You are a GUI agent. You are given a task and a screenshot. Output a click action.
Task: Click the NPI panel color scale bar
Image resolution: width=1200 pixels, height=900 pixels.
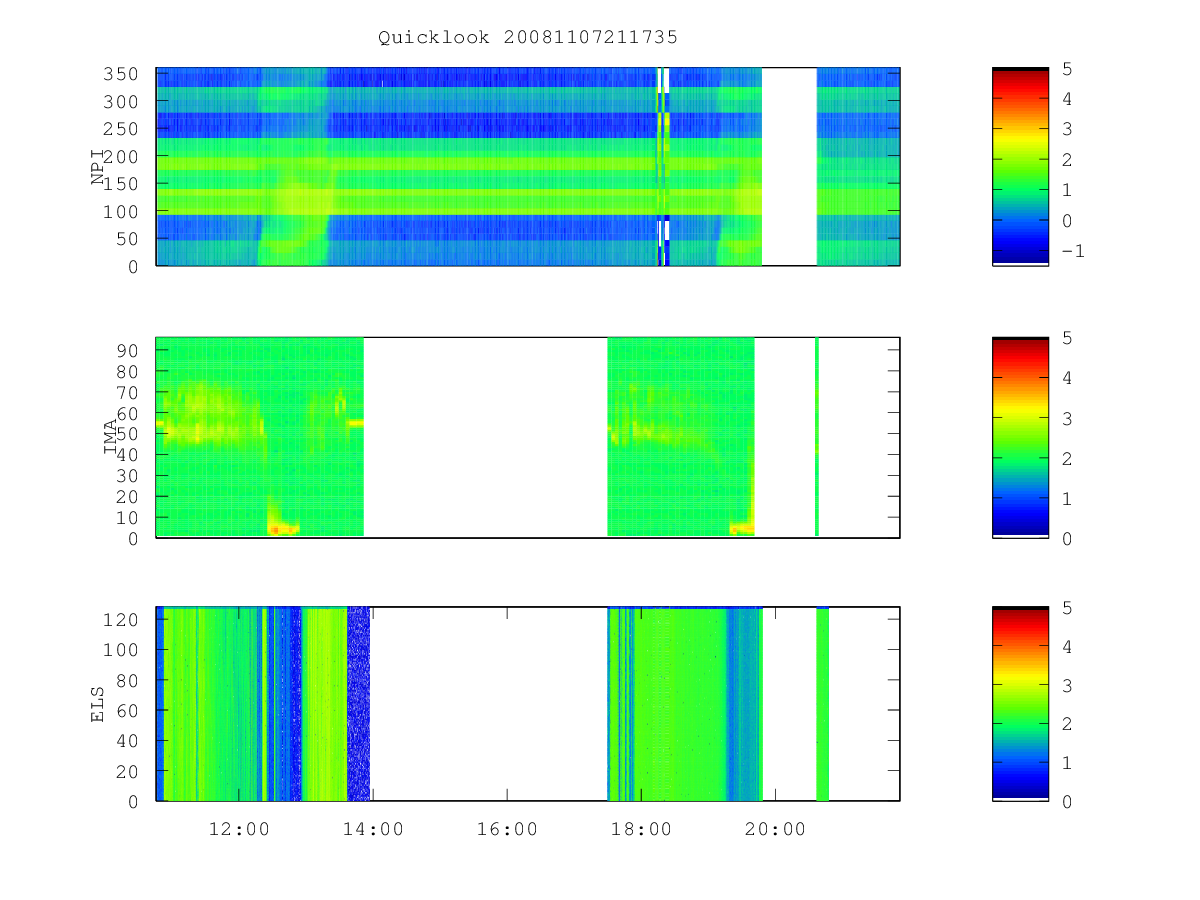tap(1020, 167)
